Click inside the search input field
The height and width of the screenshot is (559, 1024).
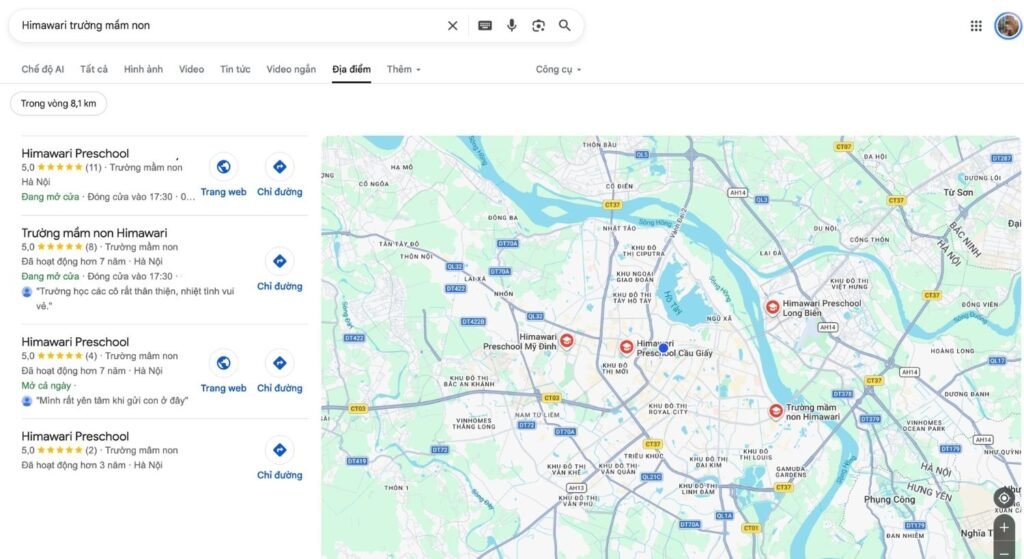coord(229,25)
